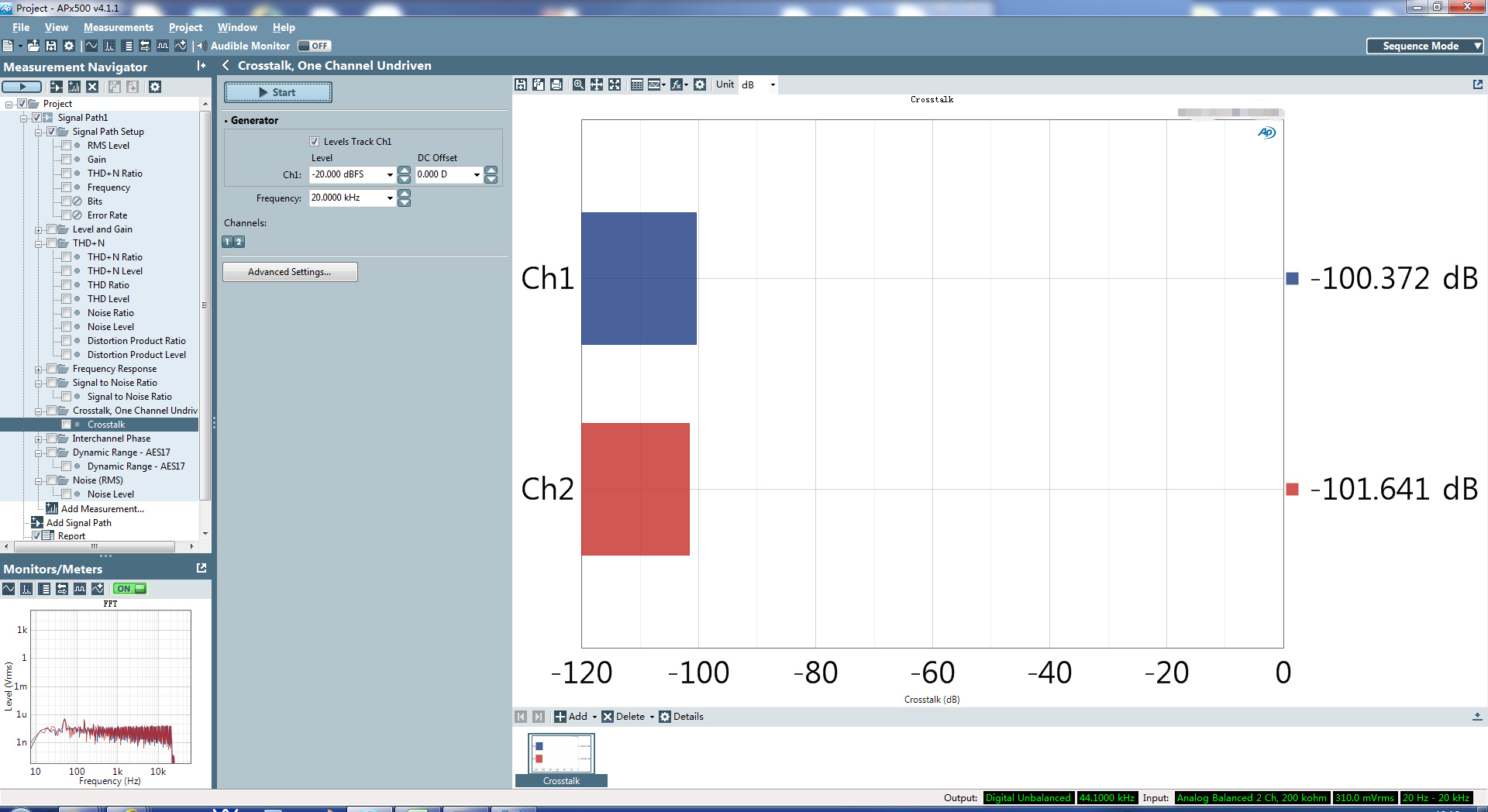Select the Crosstalk result thumbnail
Viewport: 1488px width, 812px height.
(561, 754)
